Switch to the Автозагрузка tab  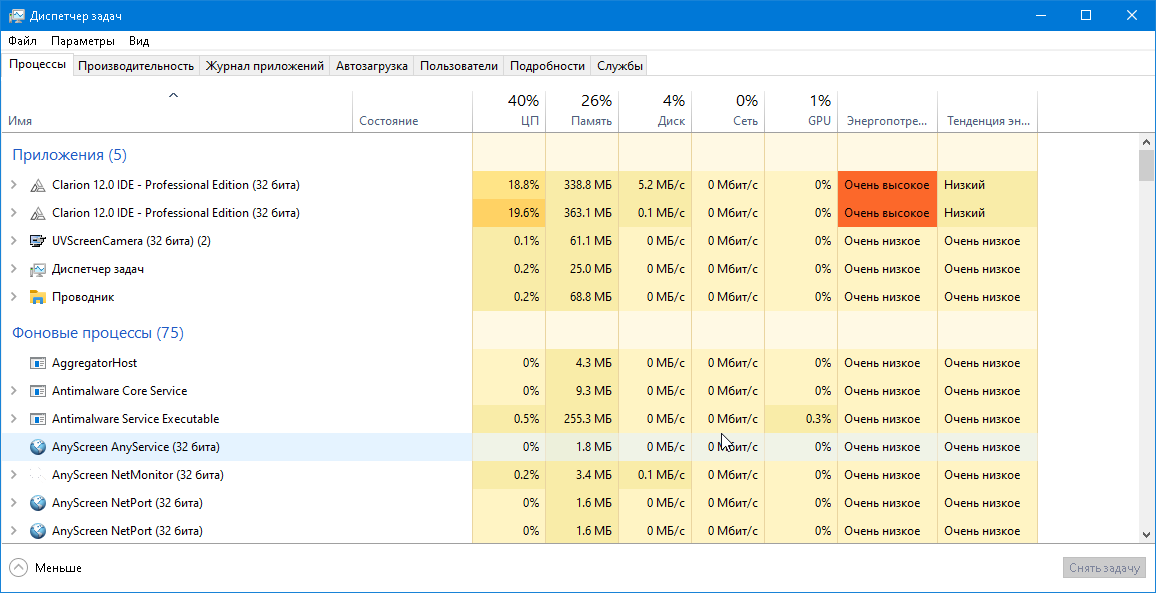pos(371,66)
